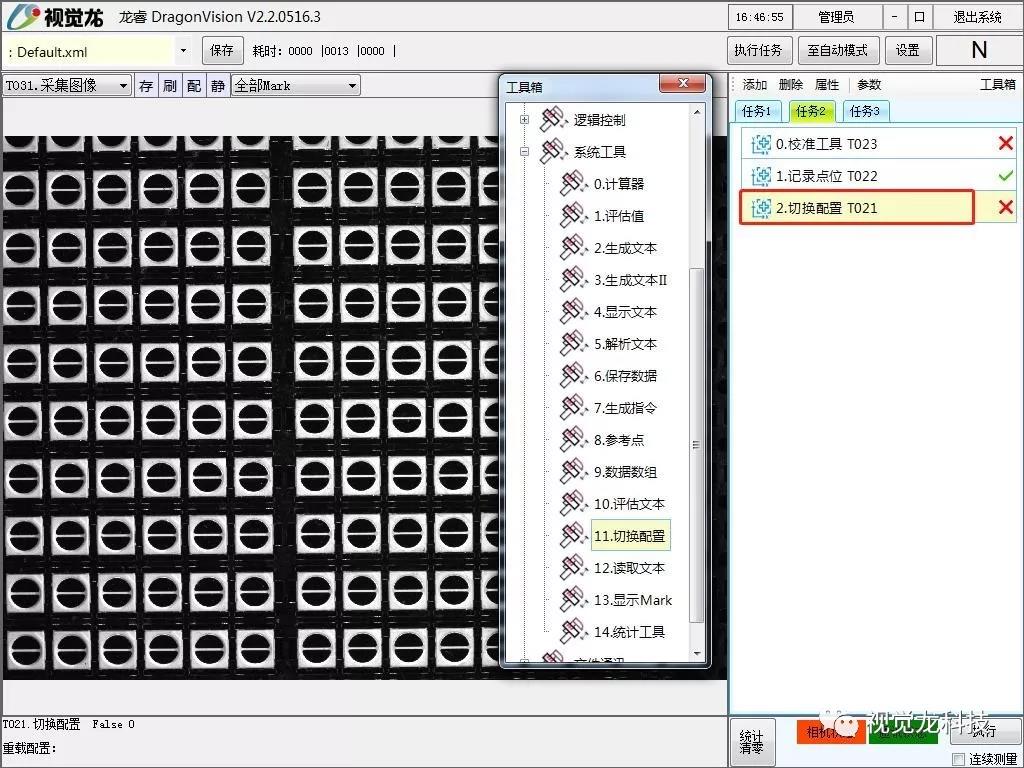
Task: Click the 执行任务 button
Action: coord(759,50)
